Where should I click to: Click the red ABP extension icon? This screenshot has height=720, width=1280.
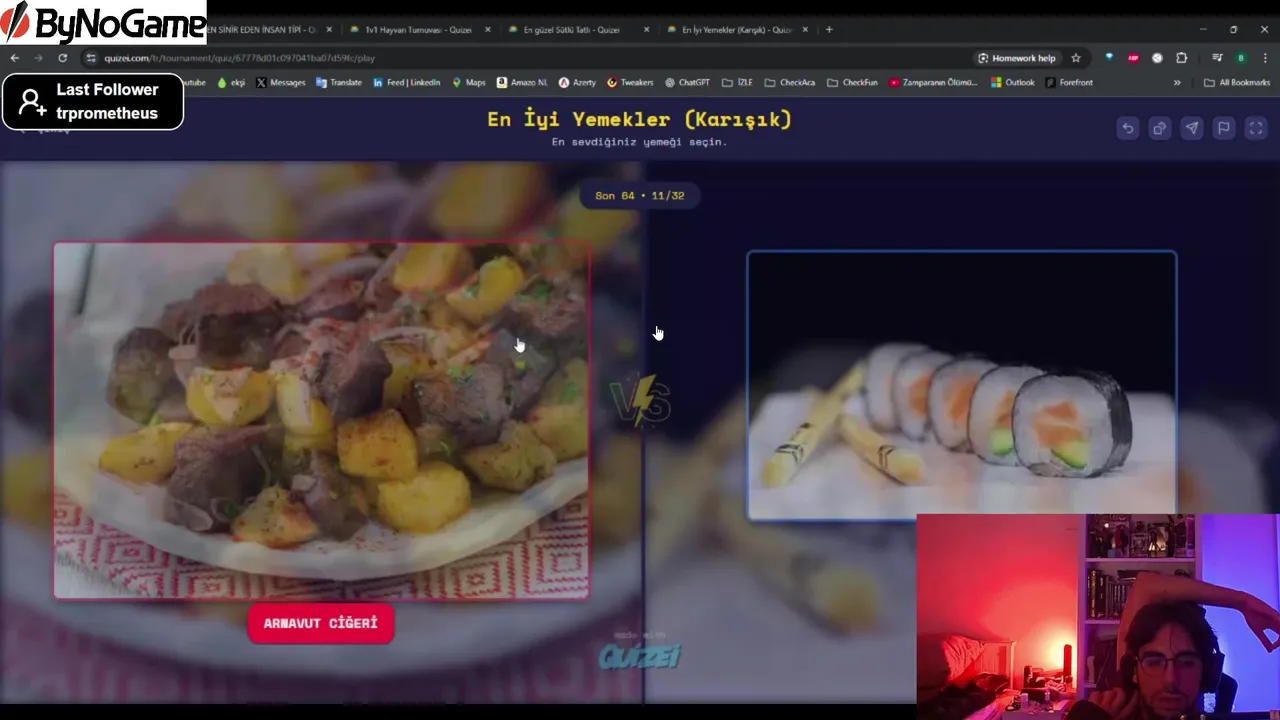(1133, 58)
